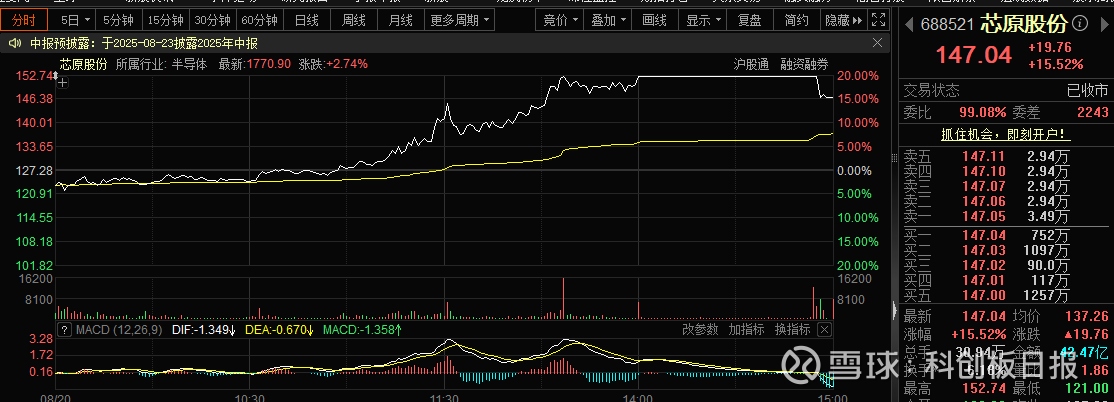Click the 委差 2243 value
This screenshot has height=402, width=1114.
1092,112
